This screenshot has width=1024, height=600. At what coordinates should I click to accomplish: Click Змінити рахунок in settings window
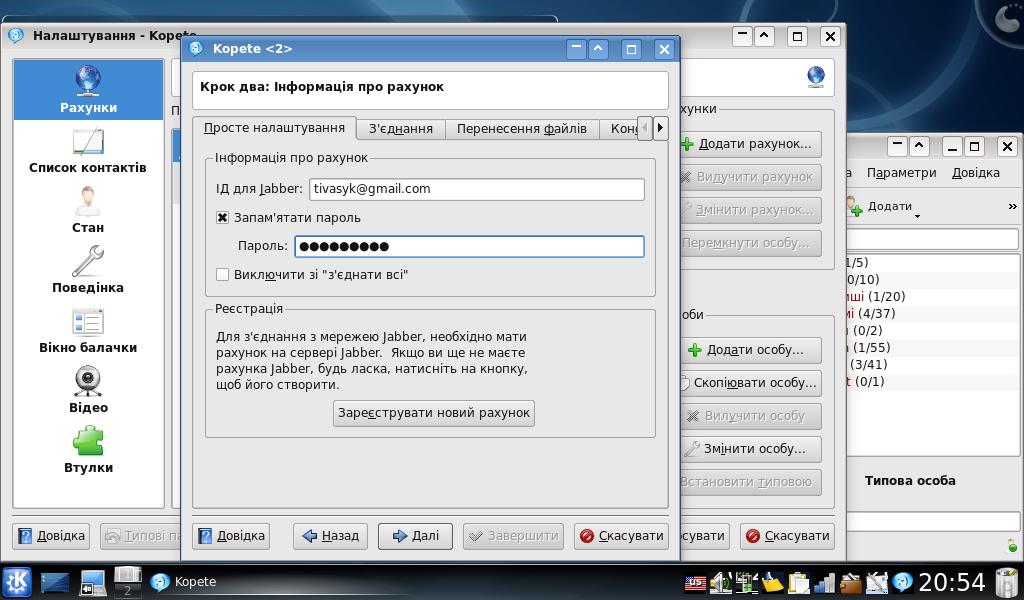pos(750,210)
